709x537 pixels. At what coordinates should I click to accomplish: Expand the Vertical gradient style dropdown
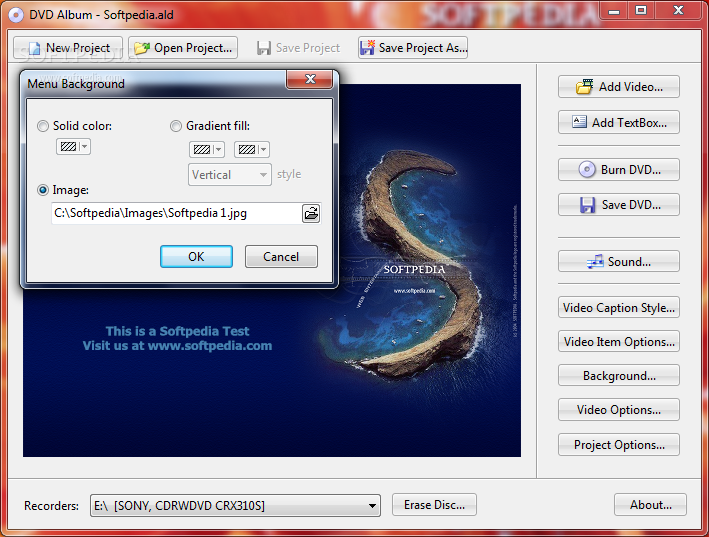(x=230, y=174)
